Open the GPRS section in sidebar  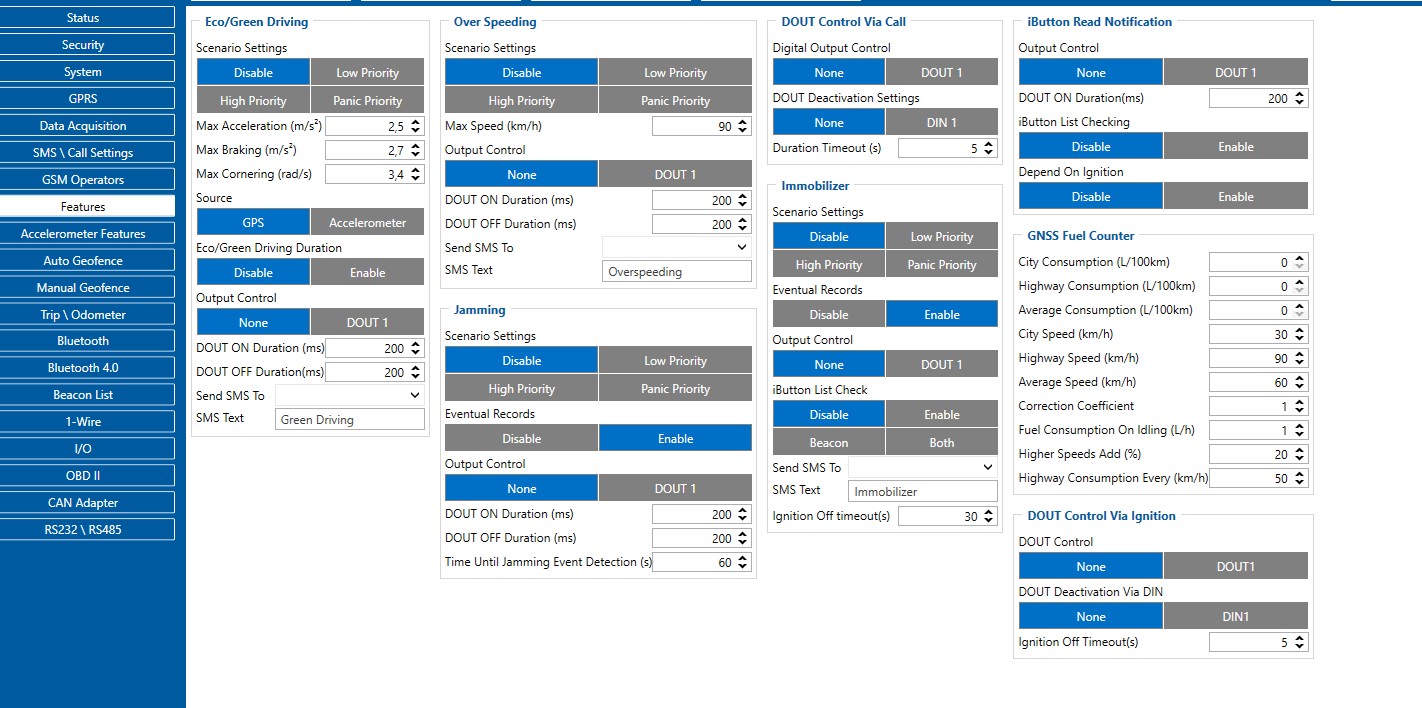point(83,98)
